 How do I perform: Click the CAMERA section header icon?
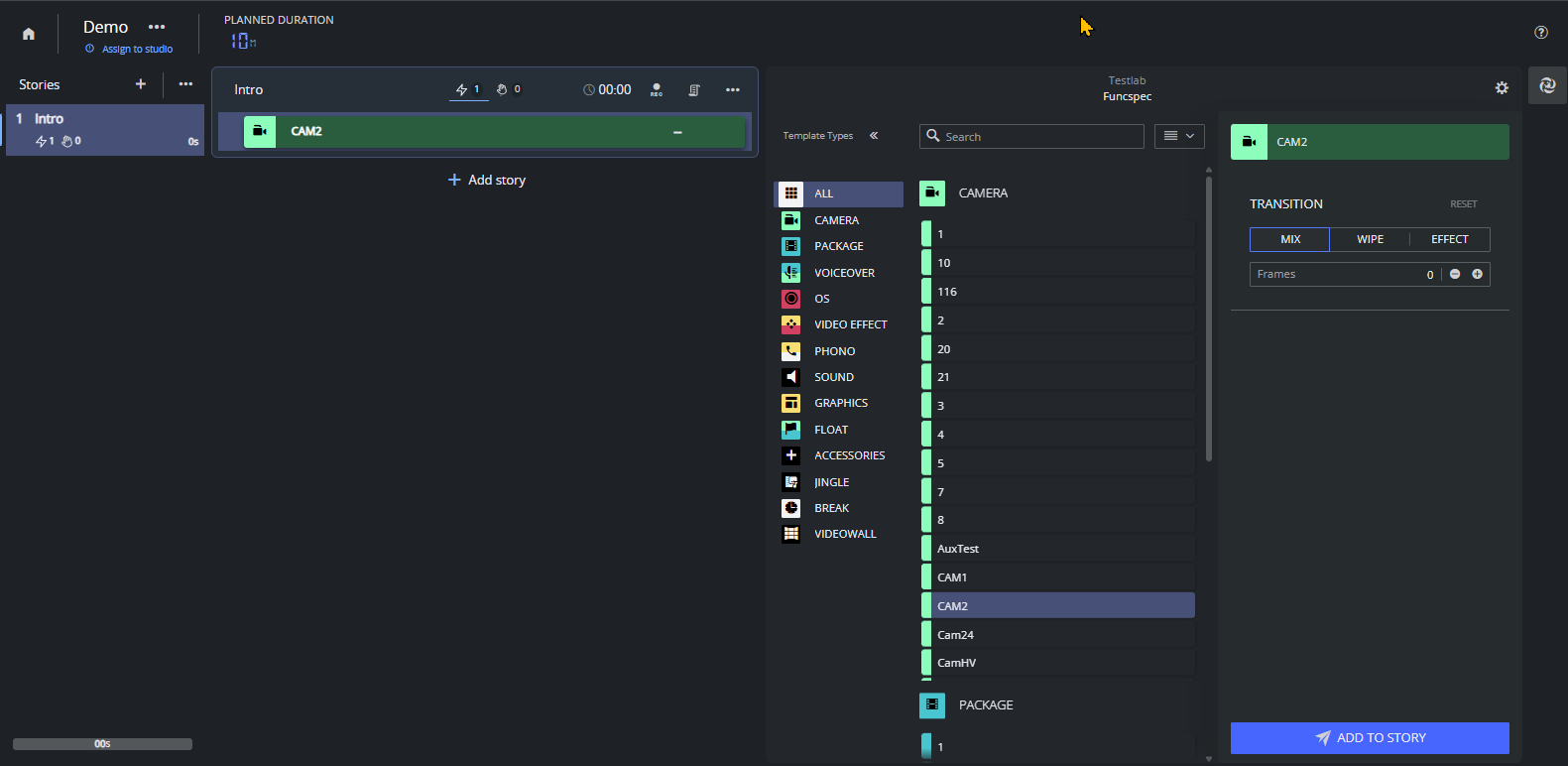(932, 193)
